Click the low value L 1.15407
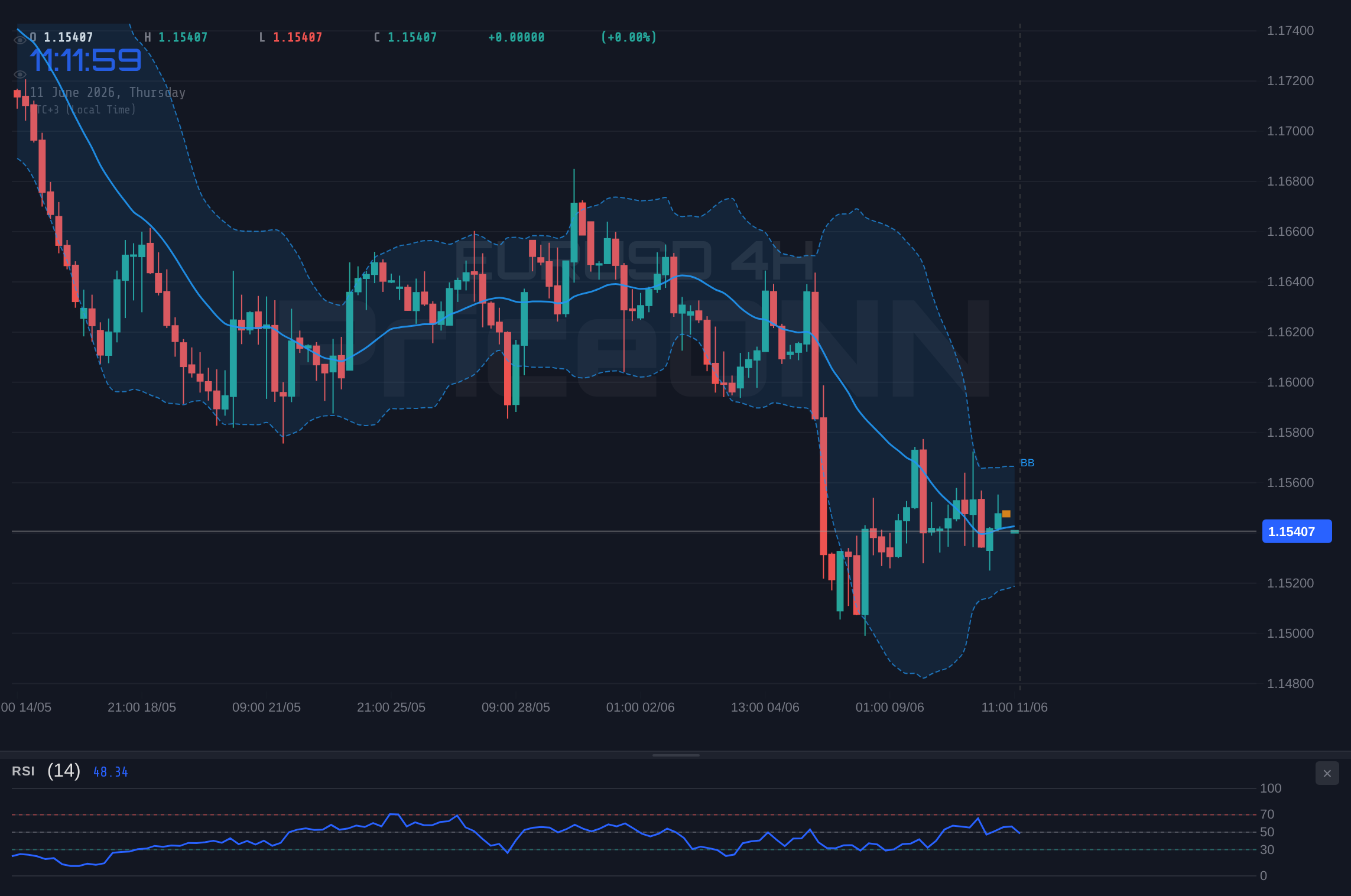 click(x=291, y=37)
